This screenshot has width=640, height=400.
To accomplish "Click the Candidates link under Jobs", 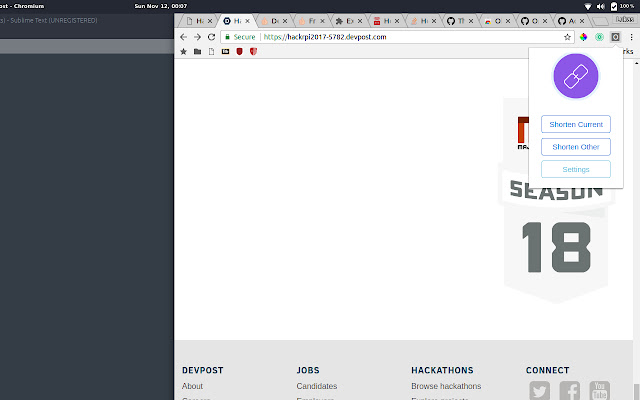I will [x=317, y=386].
